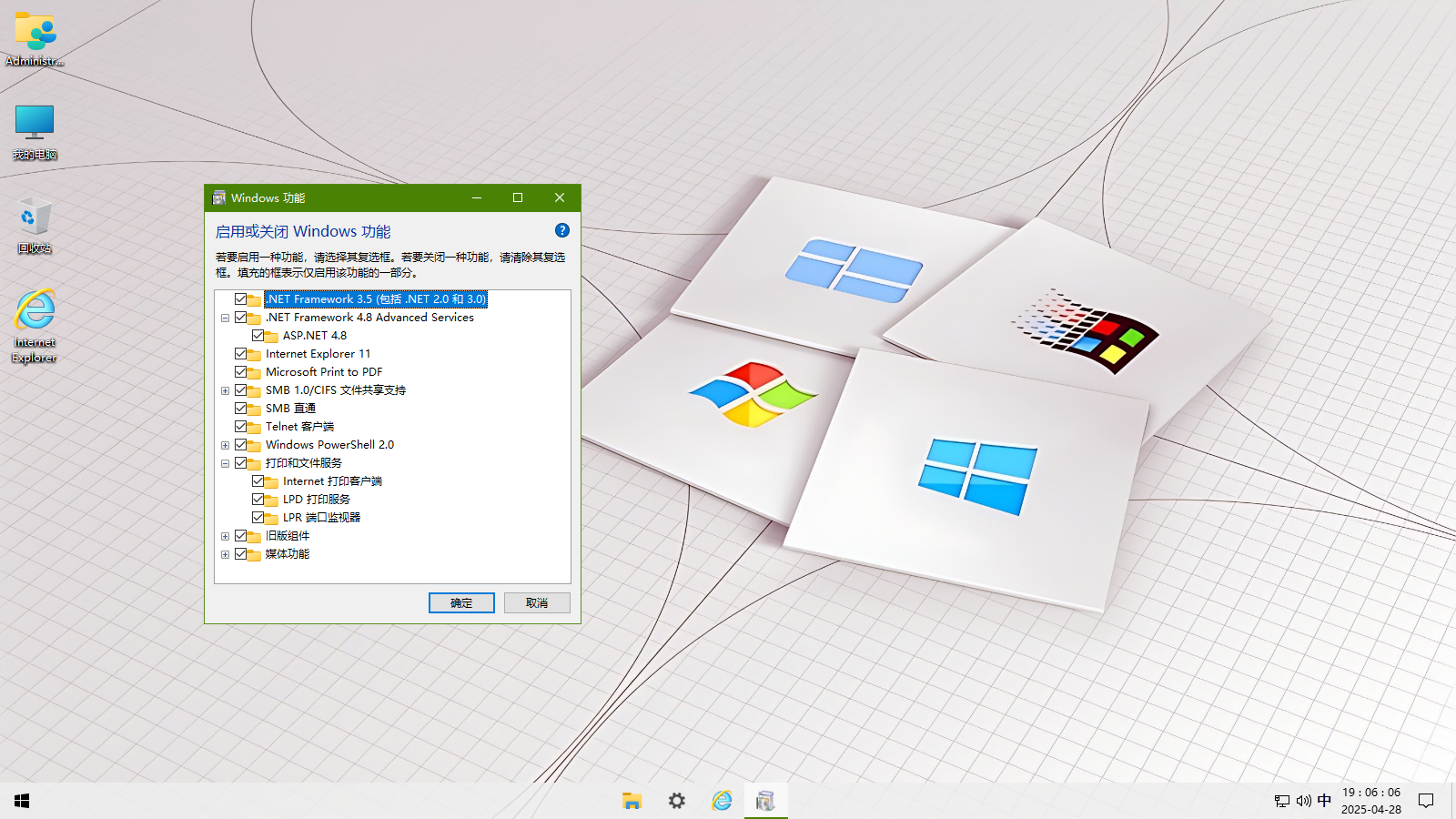Launch Internet Explorer from the taskbar

[x=722, y=801]
